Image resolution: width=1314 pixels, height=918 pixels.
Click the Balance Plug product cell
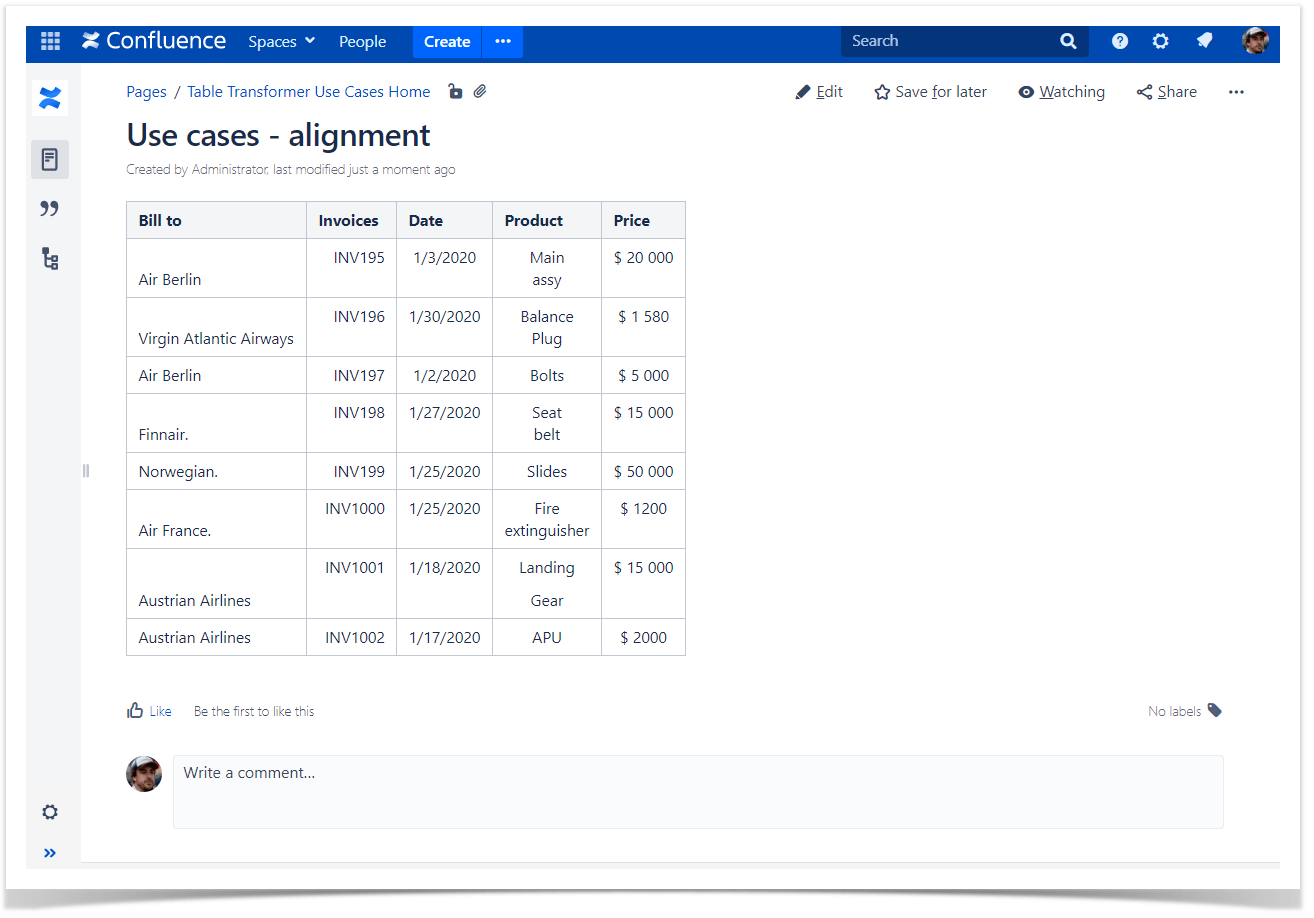tap(547, 327)
